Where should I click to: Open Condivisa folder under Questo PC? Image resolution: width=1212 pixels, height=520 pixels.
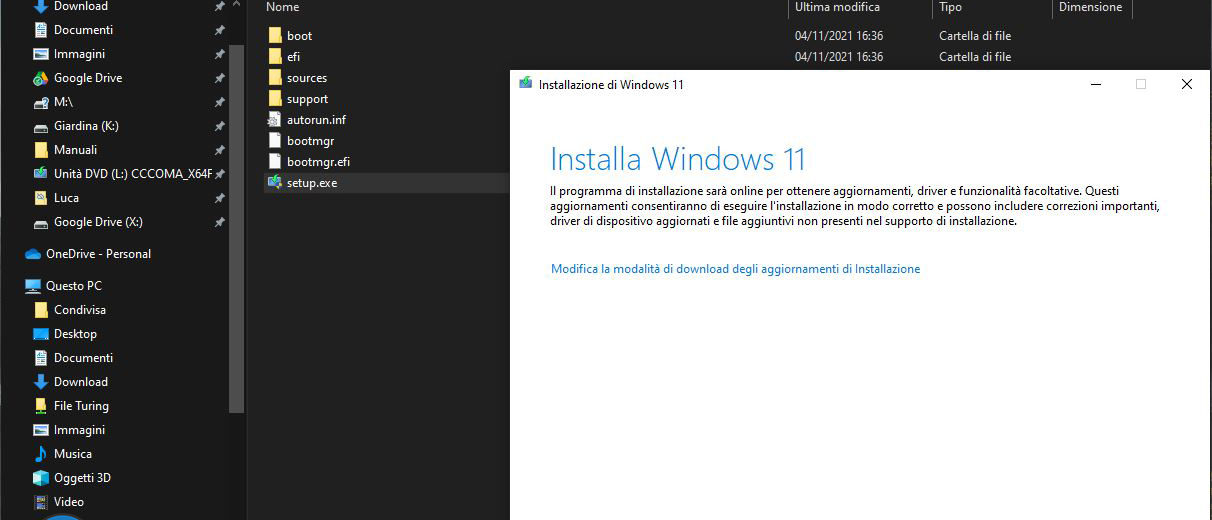pyautogui.click(x=79, y=310)
